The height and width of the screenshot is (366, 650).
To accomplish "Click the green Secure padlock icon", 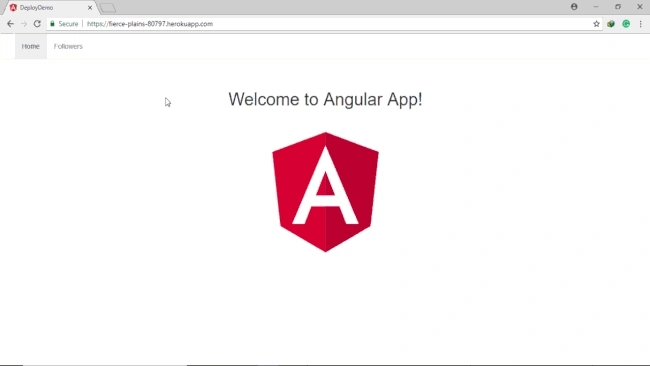I will 52,24.
